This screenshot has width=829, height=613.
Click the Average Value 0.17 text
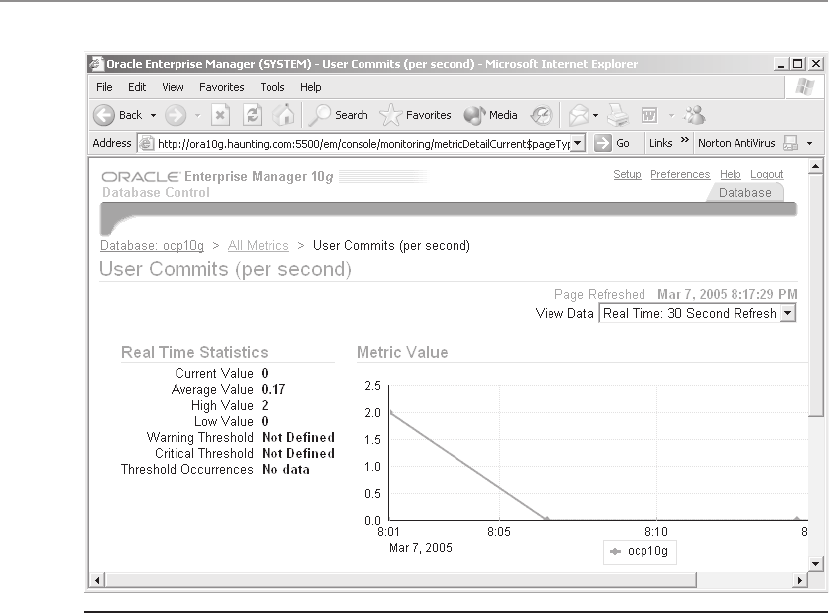[228, 390]
